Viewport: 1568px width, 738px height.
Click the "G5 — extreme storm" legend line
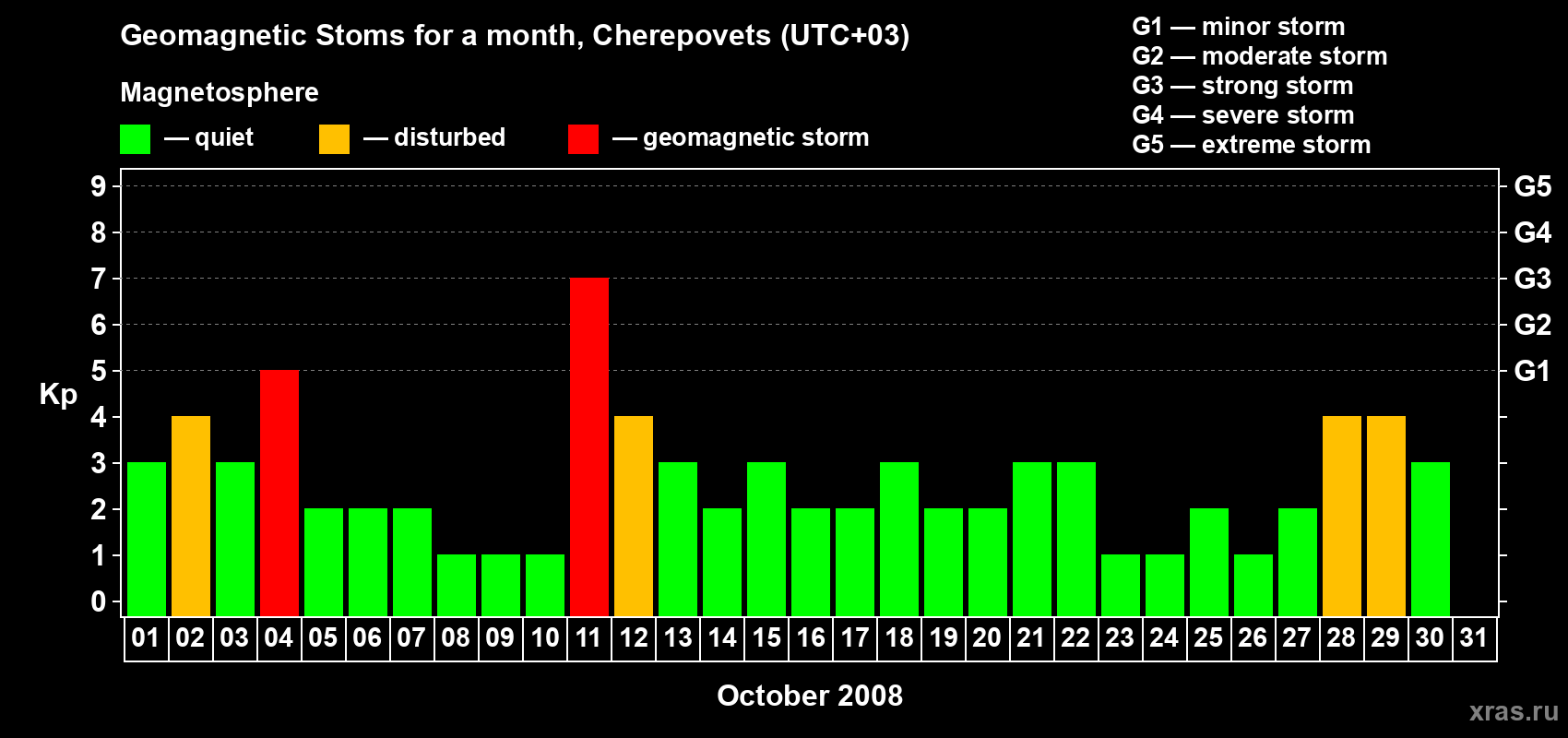tap(1252, 145)
